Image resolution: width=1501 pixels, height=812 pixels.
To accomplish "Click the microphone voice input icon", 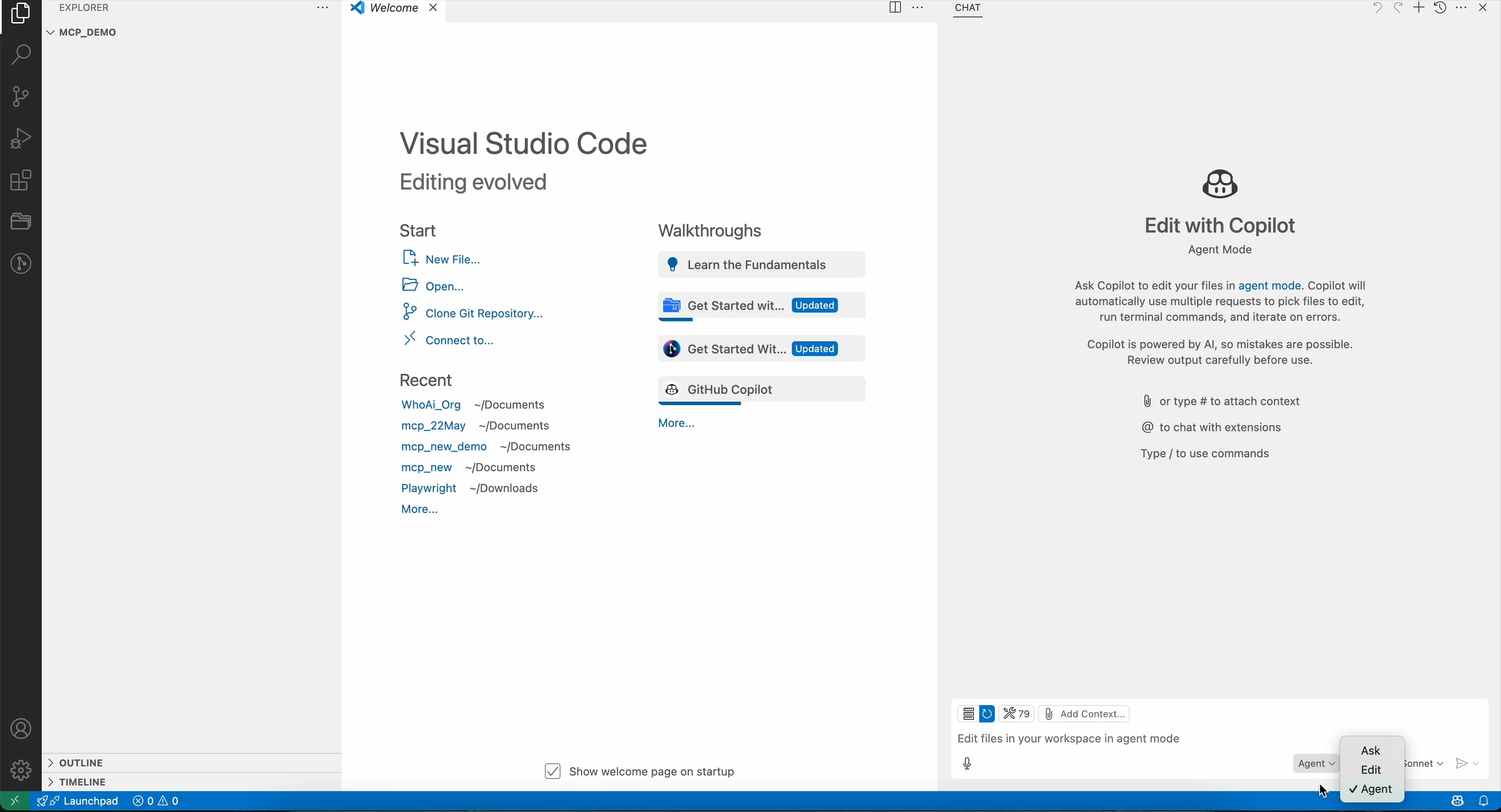I will 967,764.
